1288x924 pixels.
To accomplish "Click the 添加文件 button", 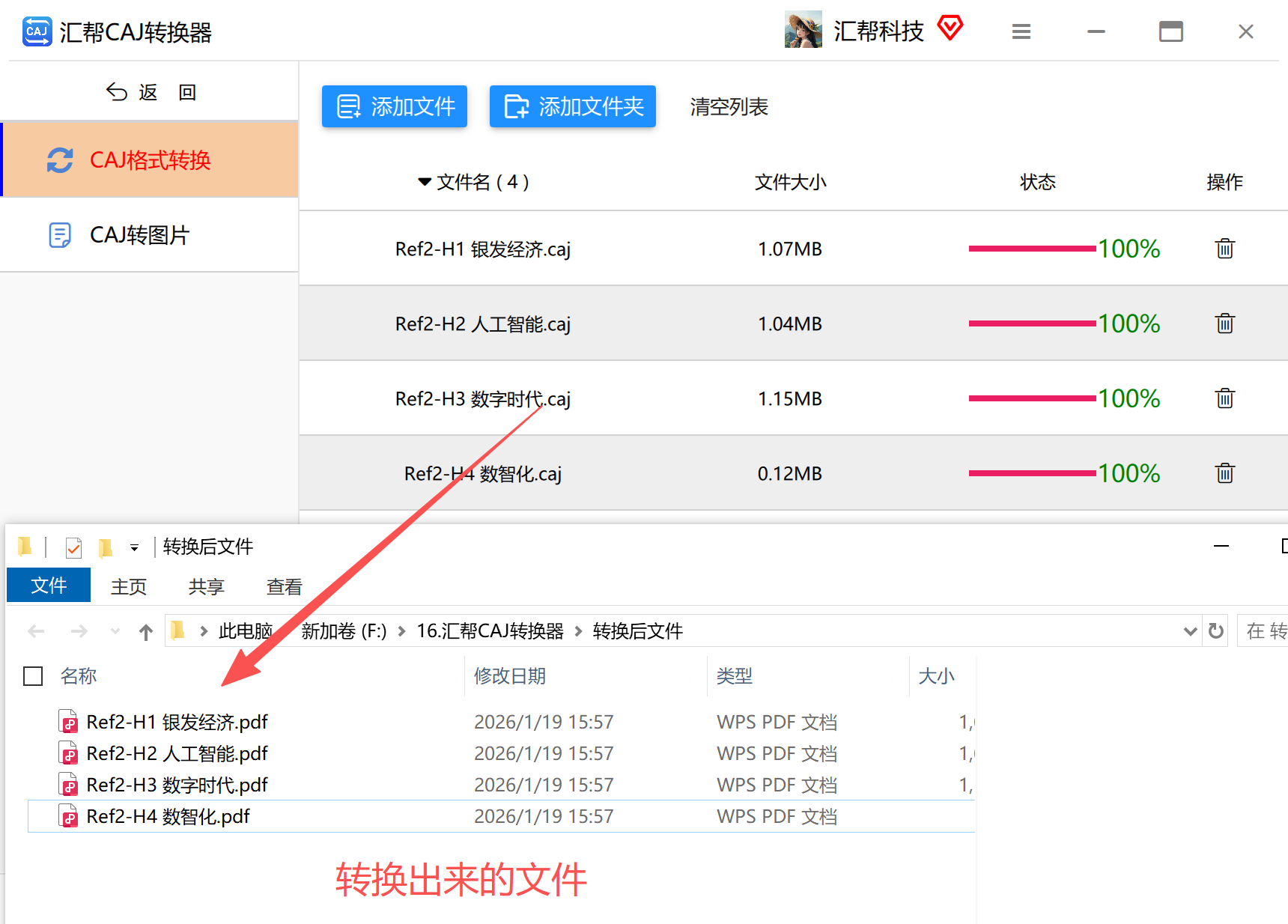I will 395,106.
